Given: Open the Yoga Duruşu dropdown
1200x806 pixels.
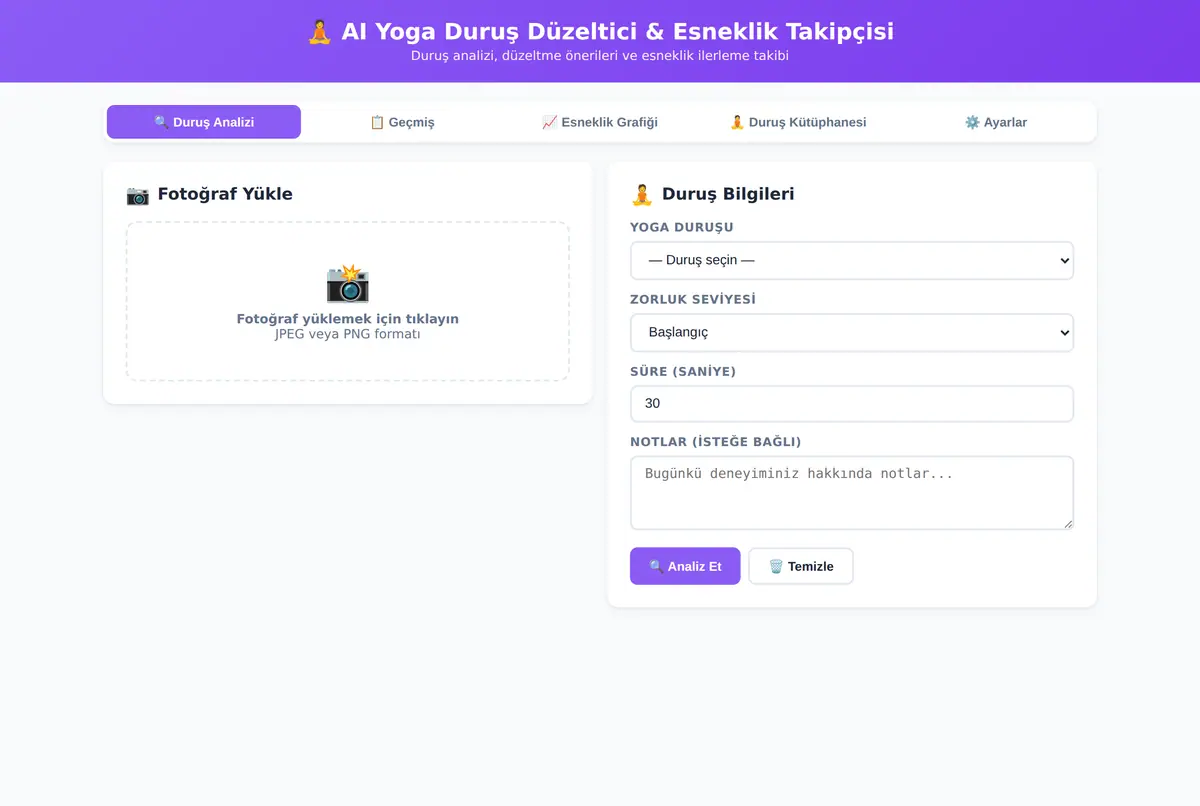Looking at the screenshot, I should click(x=852, y=260).
